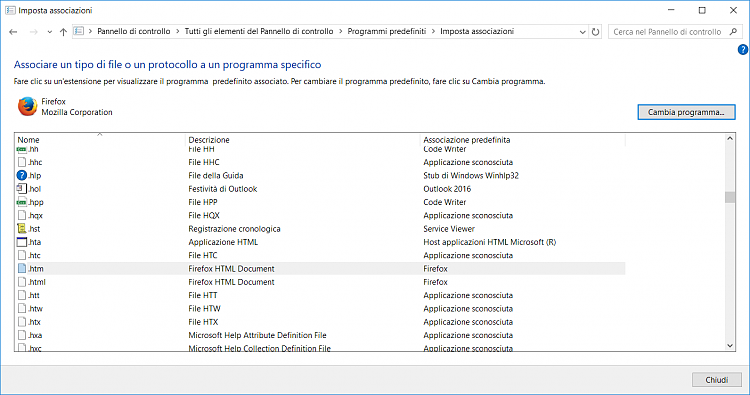Expand the chevron before Programmi predefiniti breadcrumb
This screenshot has width=750, height=395.
(x=341, y=32)
